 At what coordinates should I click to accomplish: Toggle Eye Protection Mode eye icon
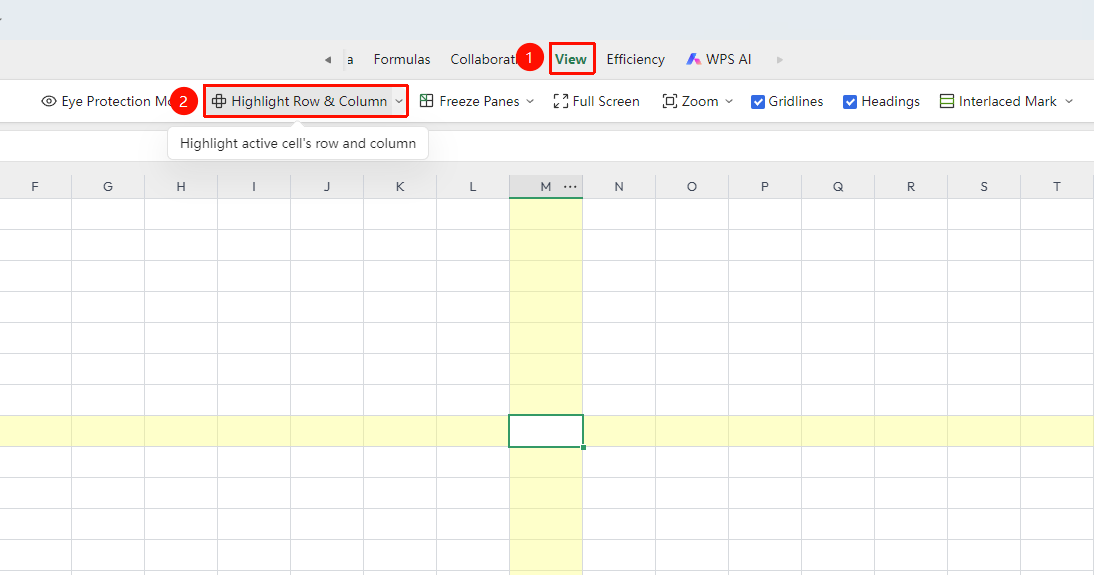tap(49, 101)
